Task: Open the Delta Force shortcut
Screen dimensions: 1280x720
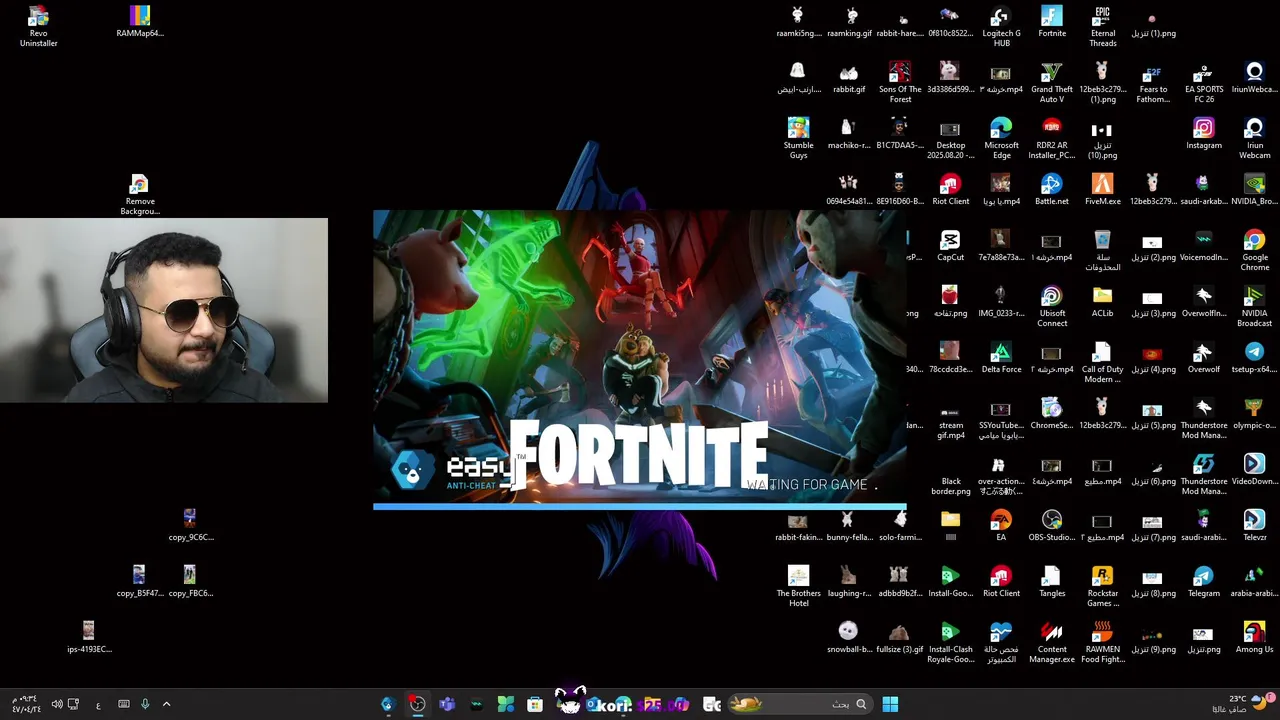Action: pos(1001,358)
